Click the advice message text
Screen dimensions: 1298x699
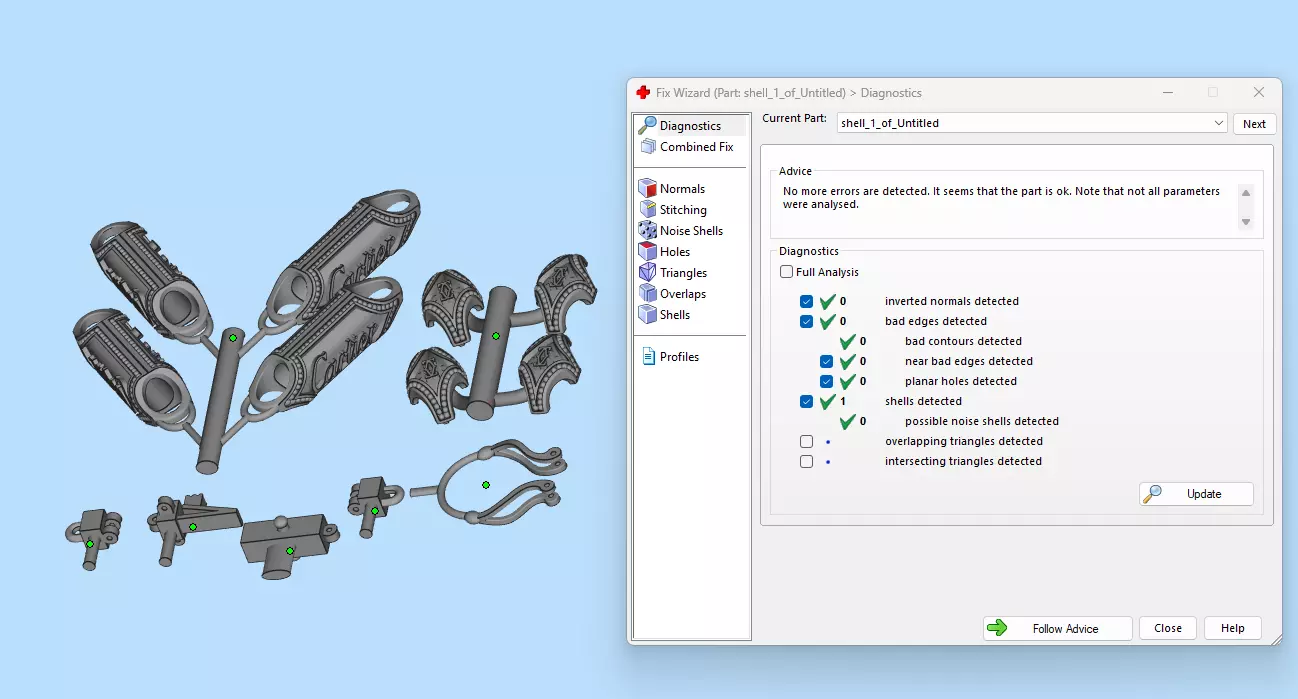coord(1000,197)
